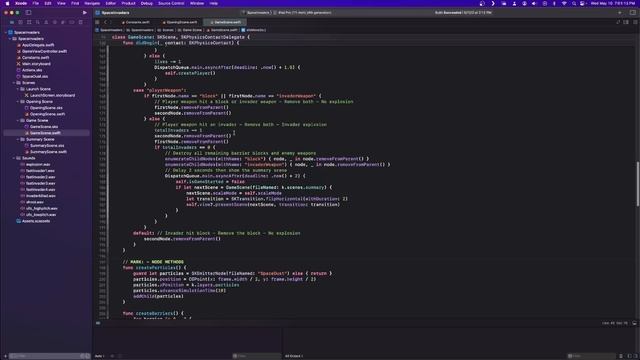Collapse the Launch Scene group
Screen dimensions: 640x360
(18, 89)
